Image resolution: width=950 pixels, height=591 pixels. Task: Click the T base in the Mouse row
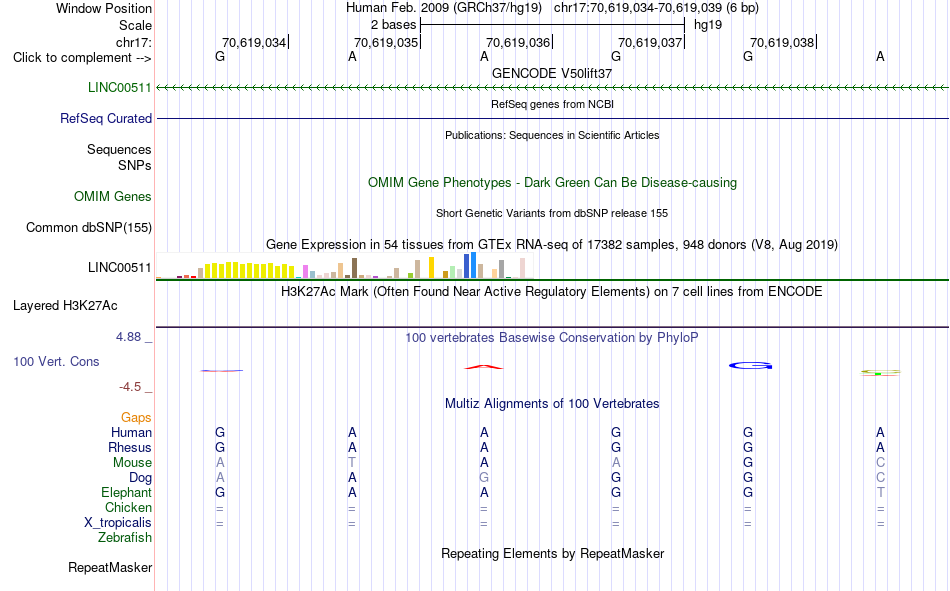click(352, 462)
